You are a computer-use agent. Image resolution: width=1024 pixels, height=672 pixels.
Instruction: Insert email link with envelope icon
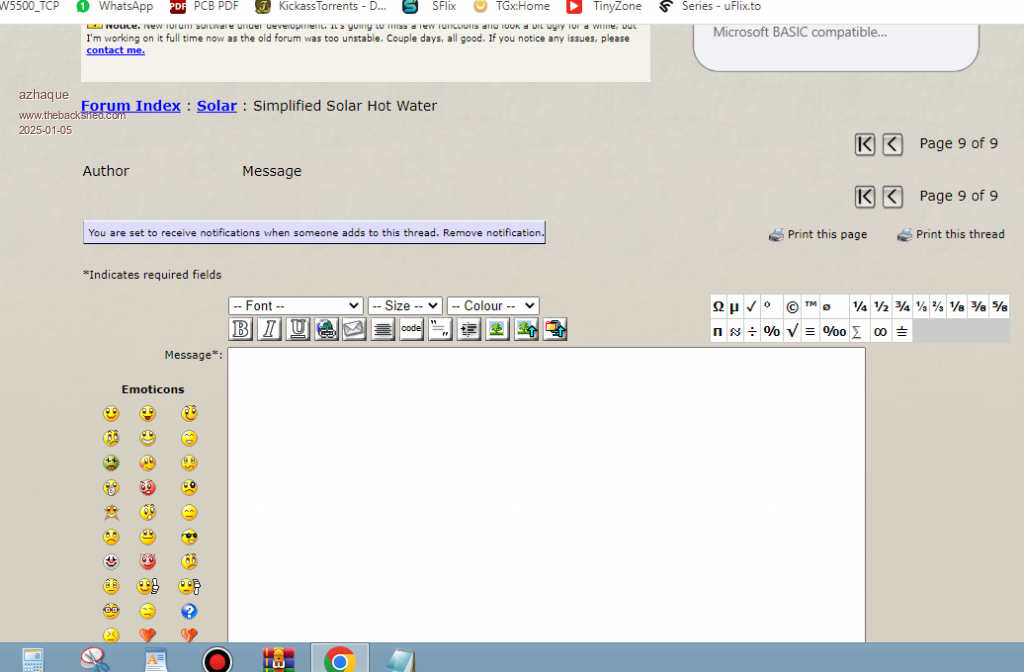click(354, 329)
